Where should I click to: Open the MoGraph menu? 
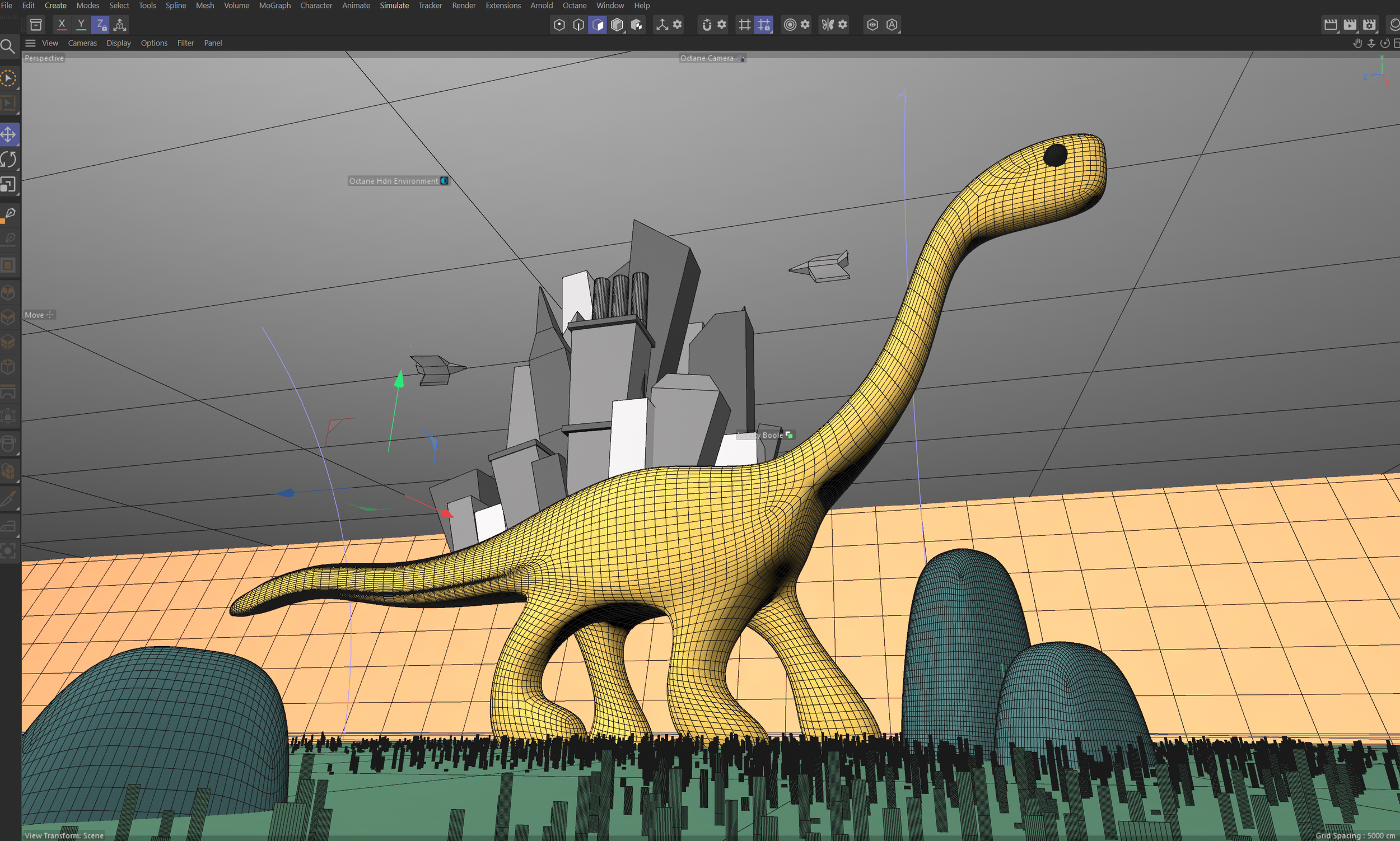point(274,6)
